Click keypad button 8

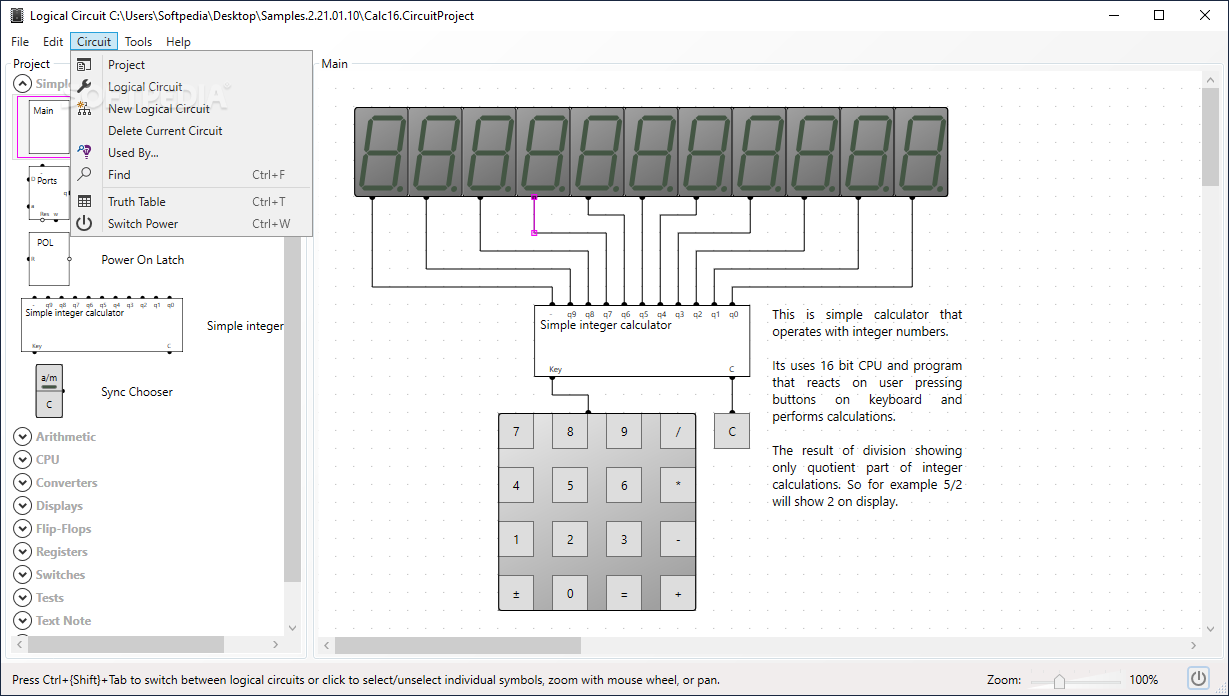(x=570, y=432)
